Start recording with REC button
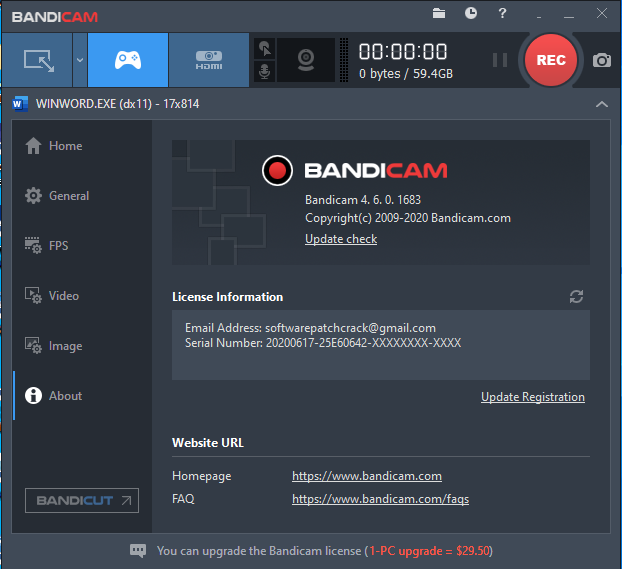 pos(551,60)
